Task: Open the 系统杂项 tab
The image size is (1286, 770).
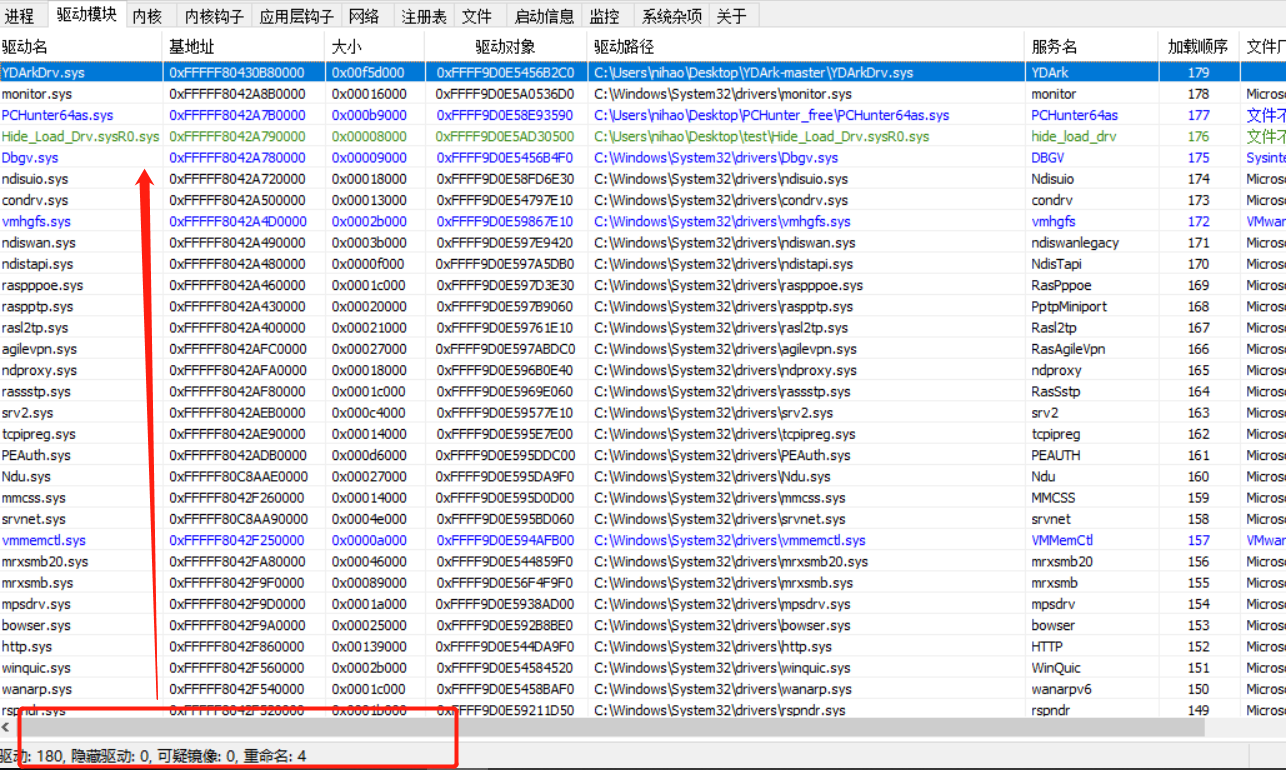Action: tap(671, 15)
